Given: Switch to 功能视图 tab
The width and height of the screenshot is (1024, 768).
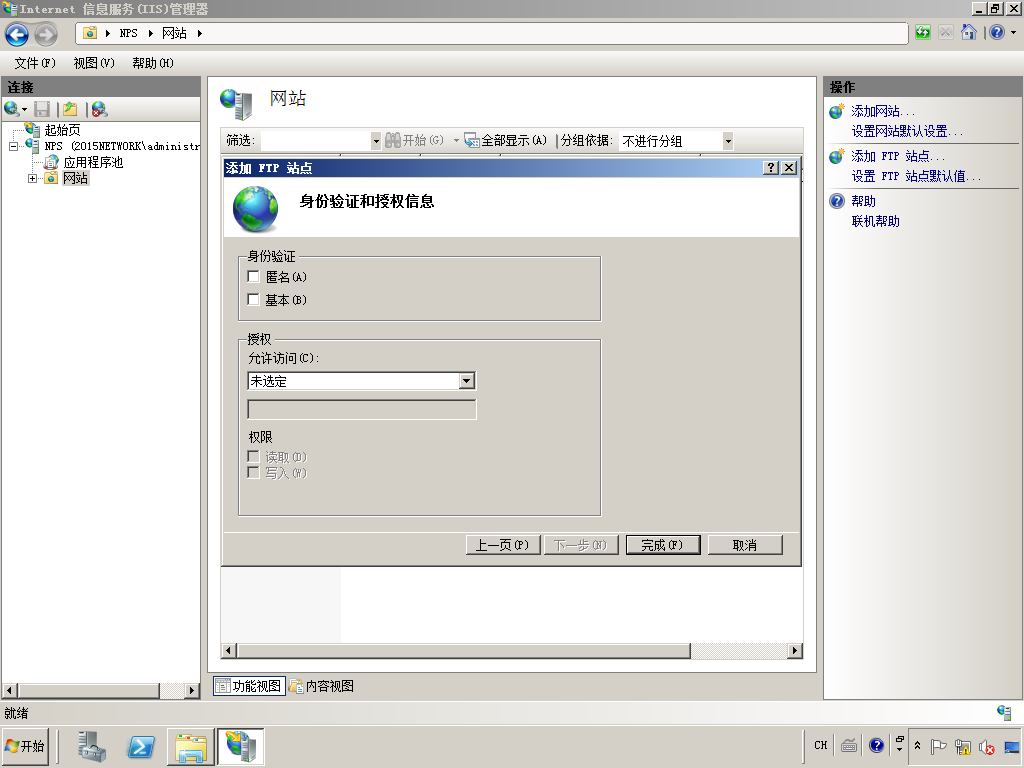Looking at the screenshot, I should (x=249, y=686).
